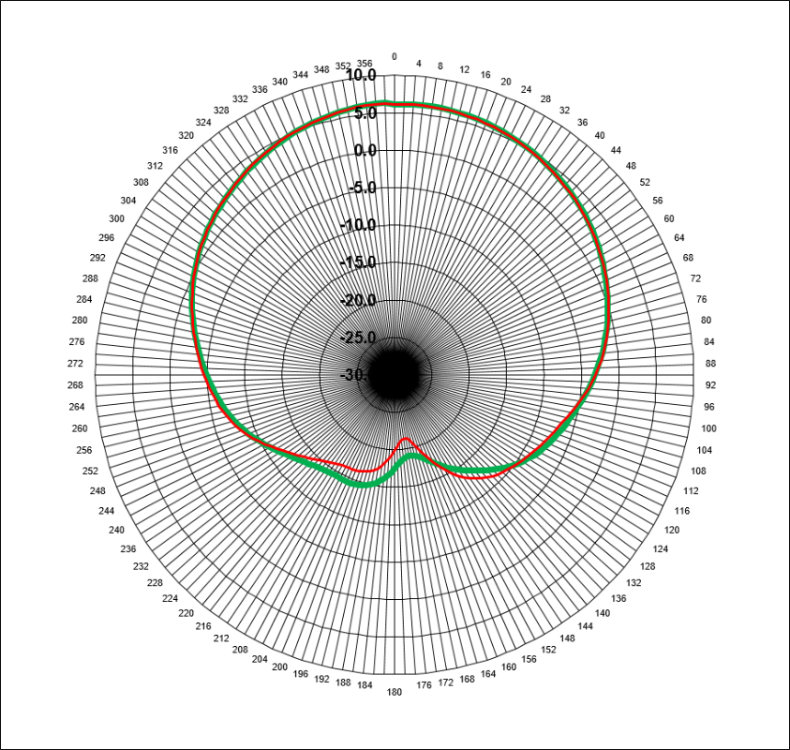Click the -25.0 radial scale label
The width and height of the screenshot is (790, 750).
(358, 338)
